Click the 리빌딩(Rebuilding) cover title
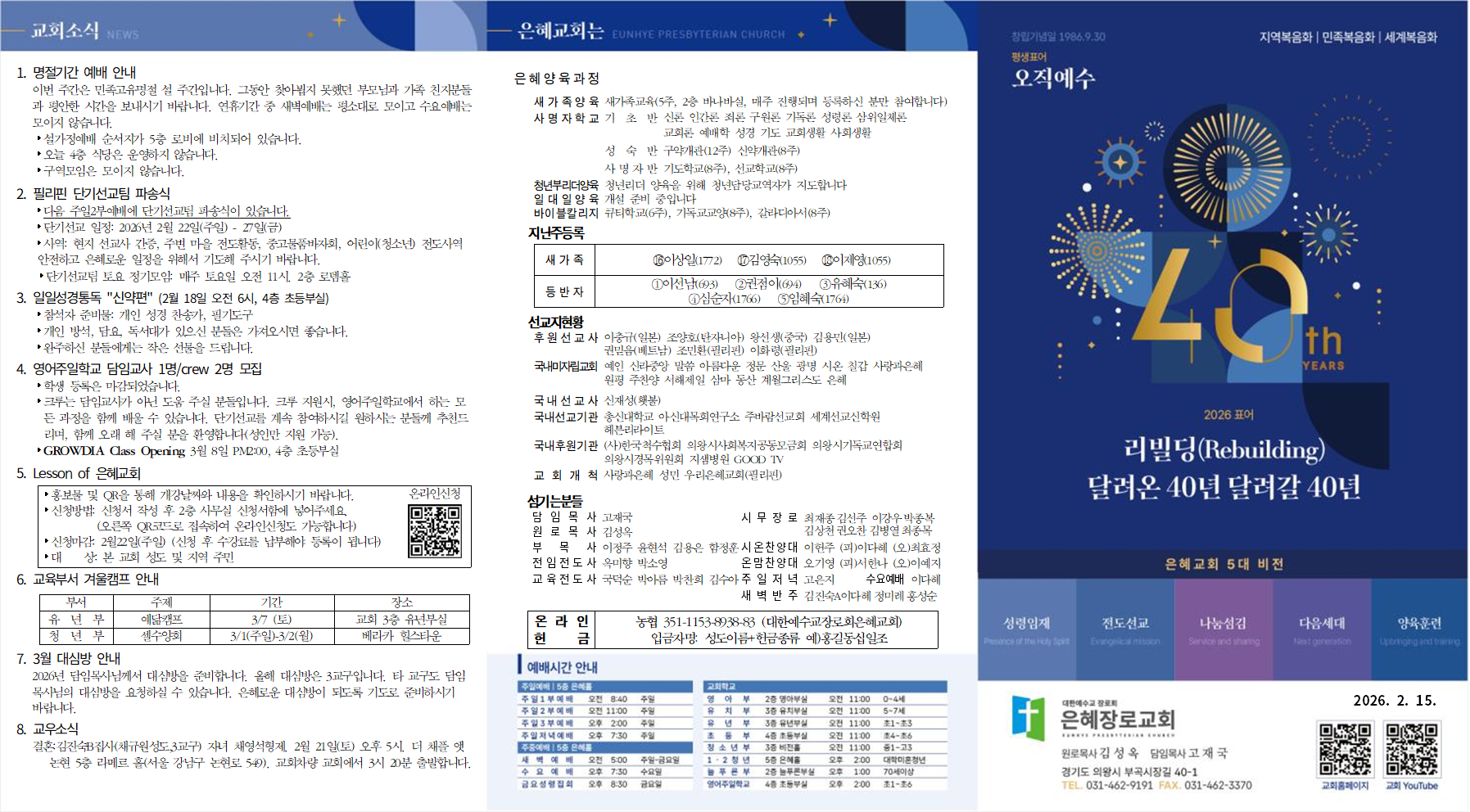The height and width of the screenshot is (812, 1470). [1223, 449]
